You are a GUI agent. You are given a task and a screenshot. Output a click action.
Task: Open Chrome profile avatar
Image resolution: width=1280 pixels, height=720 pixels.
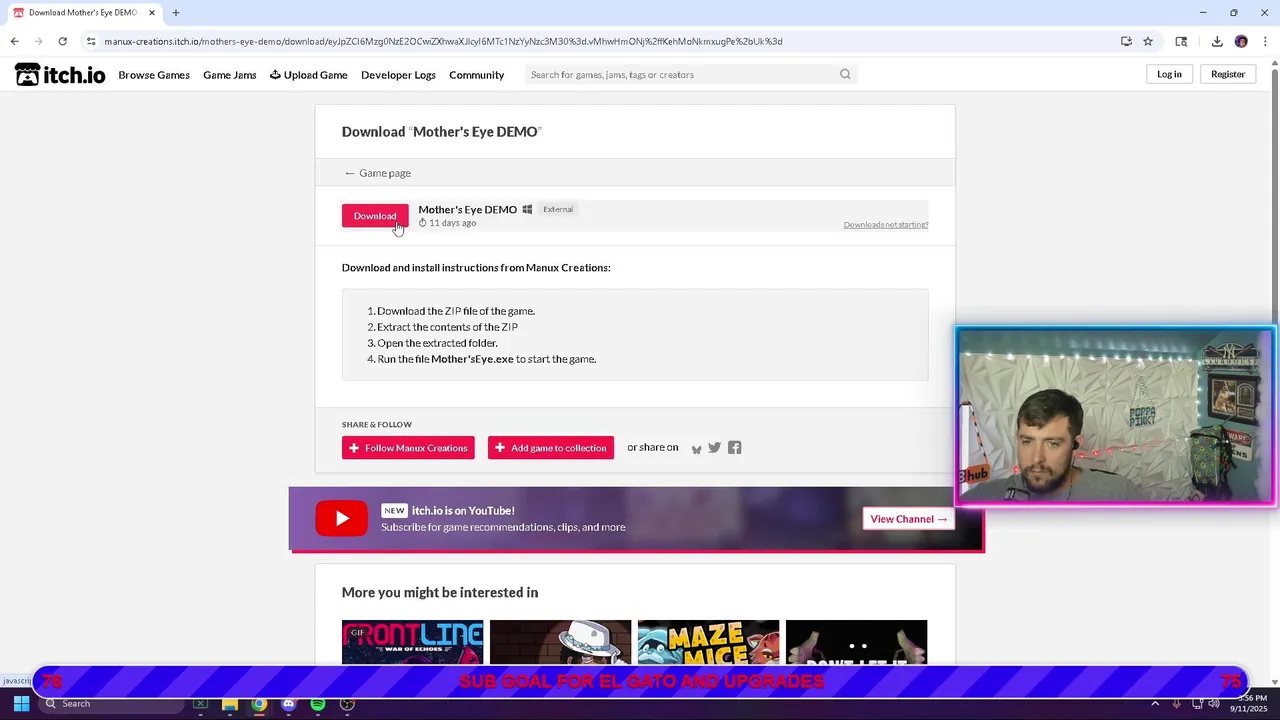[x=1241, y=41]
